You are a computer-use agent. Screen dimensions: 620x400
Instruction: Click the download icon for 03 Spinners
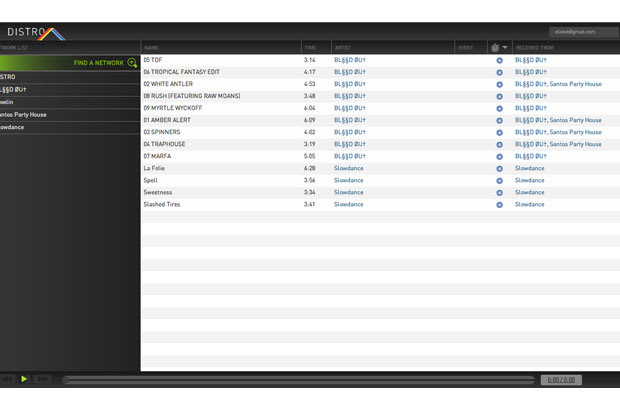point(499,132)
